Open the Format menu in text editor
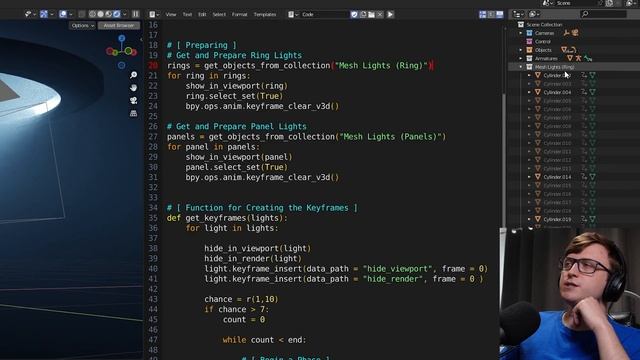Screen dimensions: 640x360 coord(240,14)
